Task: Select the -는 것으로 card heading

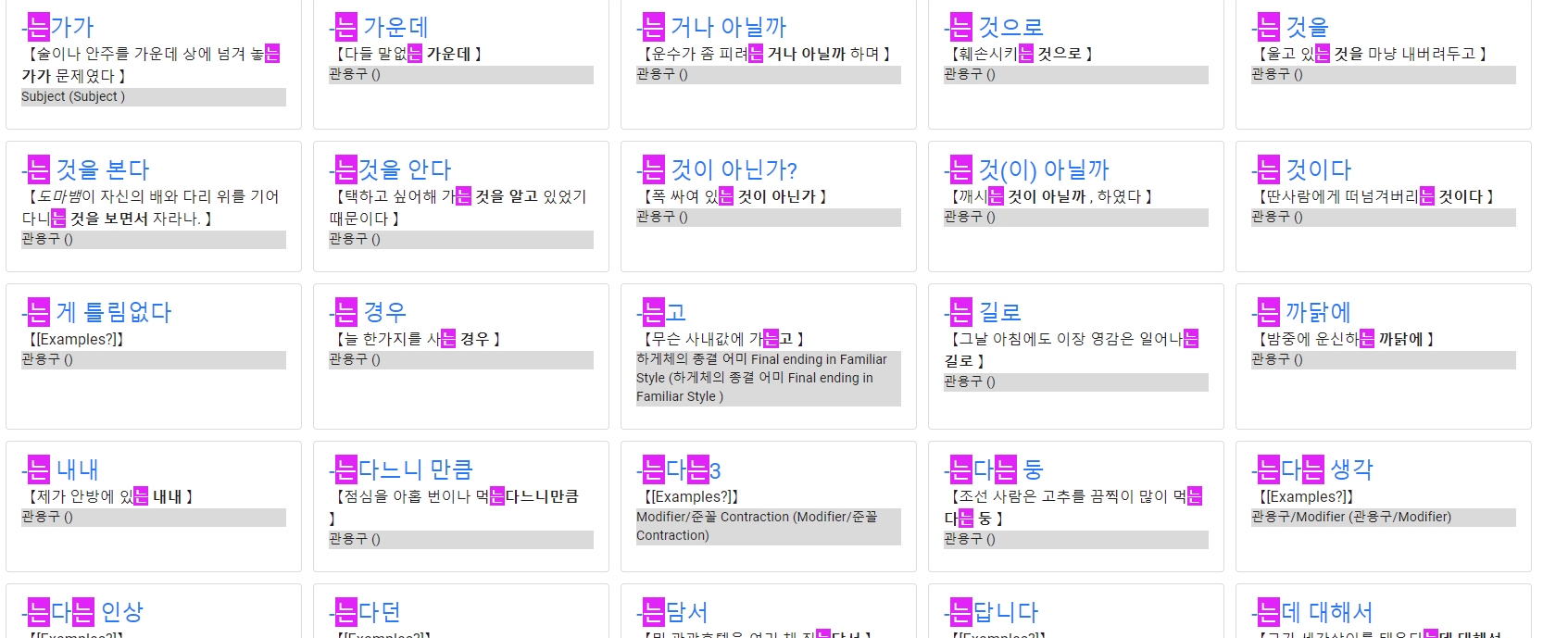Action: click(x=994, y=27)
